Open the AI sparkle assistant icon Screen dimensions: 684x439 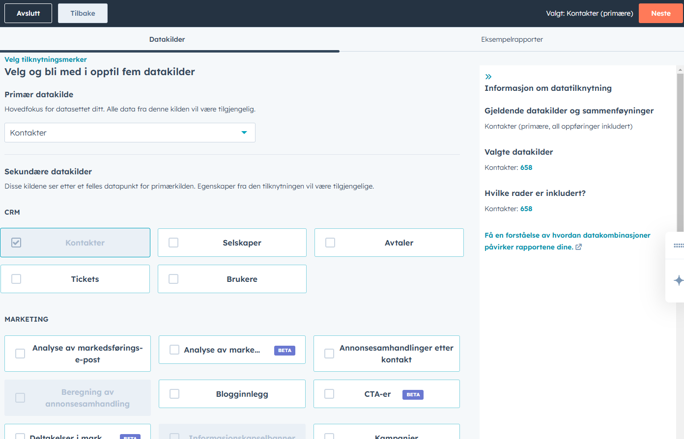click(678, 280)
